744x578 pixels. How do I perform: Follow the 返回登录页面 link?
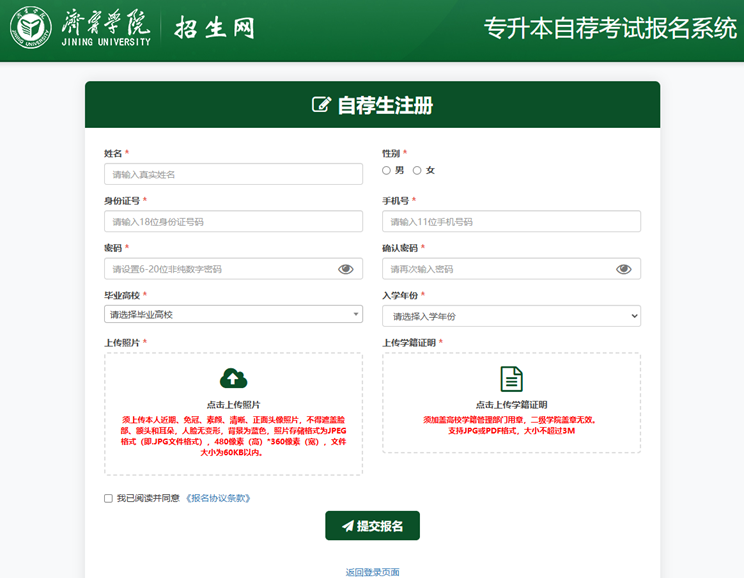[x=372, y=572]
